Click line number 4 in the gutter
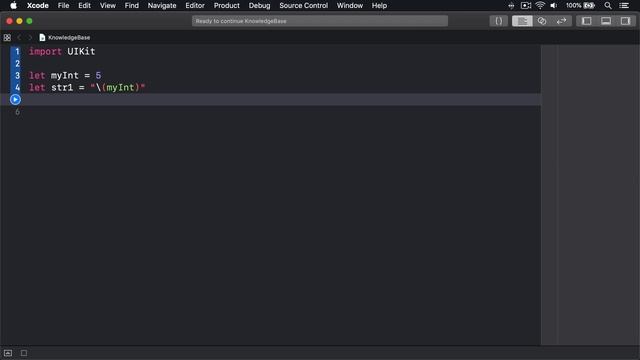This screenshot has width=640, height=360. (x=17, y=87)
